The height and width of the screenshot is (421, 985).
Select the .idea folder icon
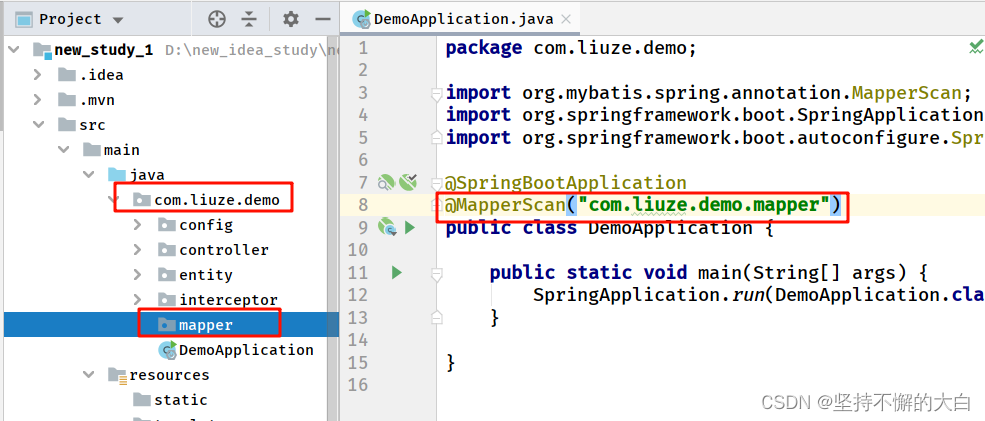pyautogui.click(x=67, y=75)
